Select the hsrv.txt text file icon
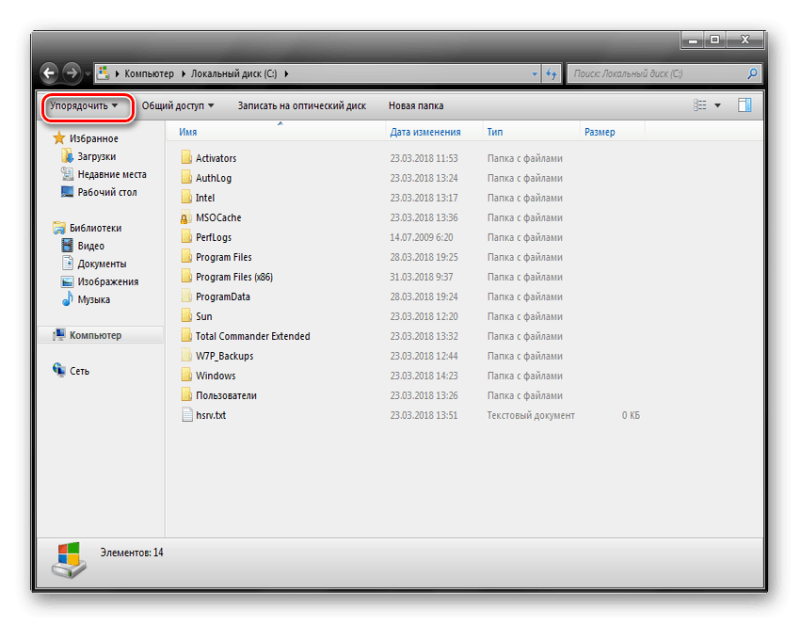Viewport: 800px width, 625px height. coord(186,415)
